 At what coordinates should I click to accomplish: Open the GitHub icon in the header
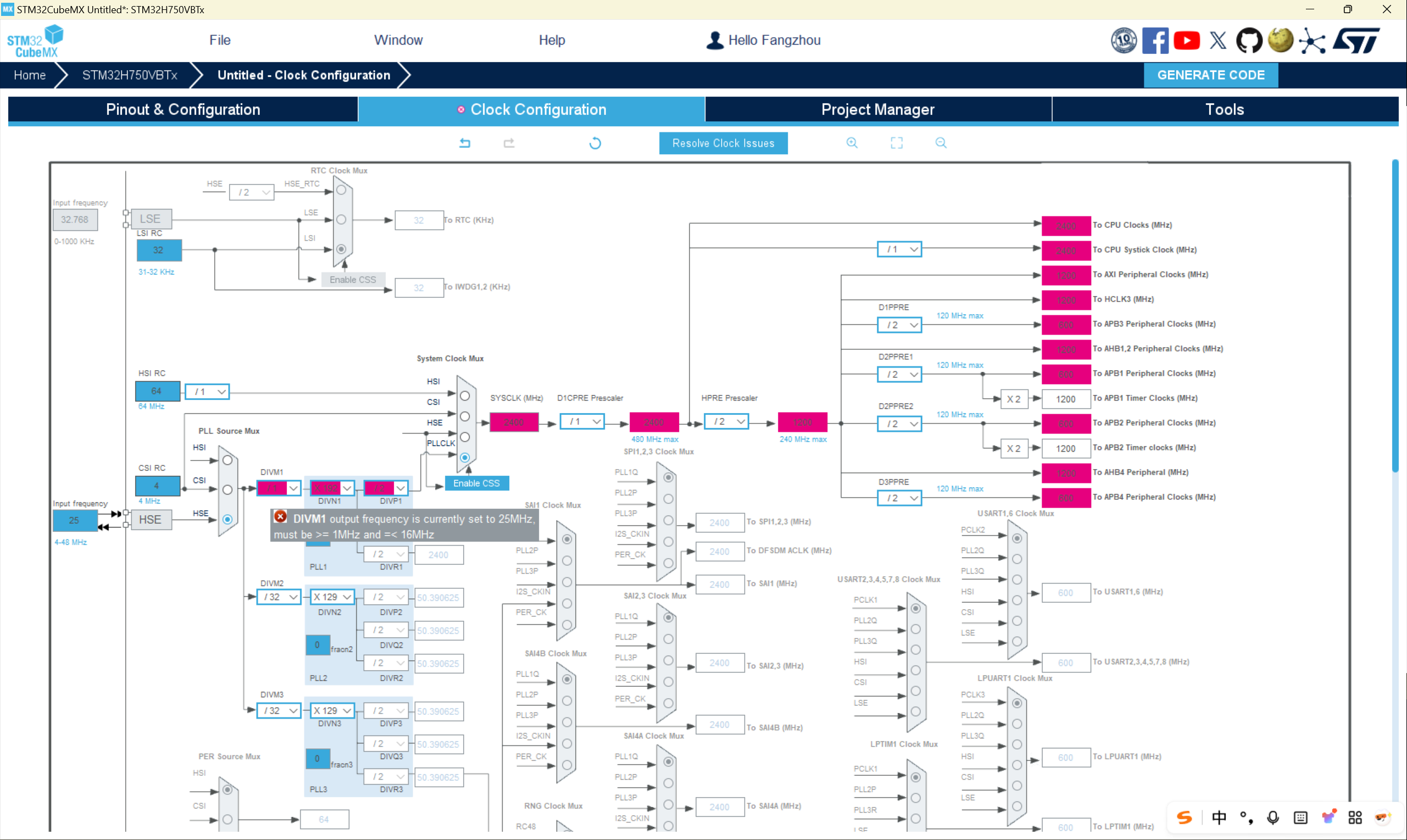click(x=1248, y=41)
